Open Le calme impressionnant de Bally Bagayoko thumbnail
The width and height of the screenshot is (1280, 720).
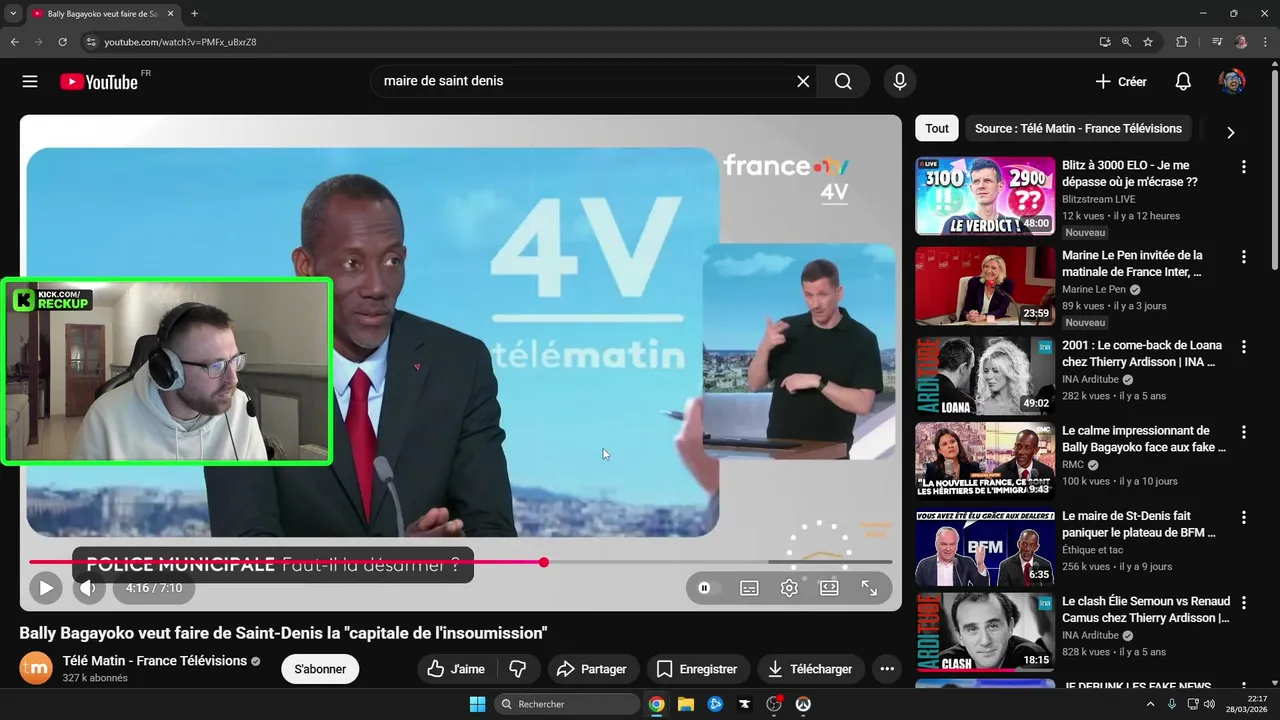click(x=985, y=460)
